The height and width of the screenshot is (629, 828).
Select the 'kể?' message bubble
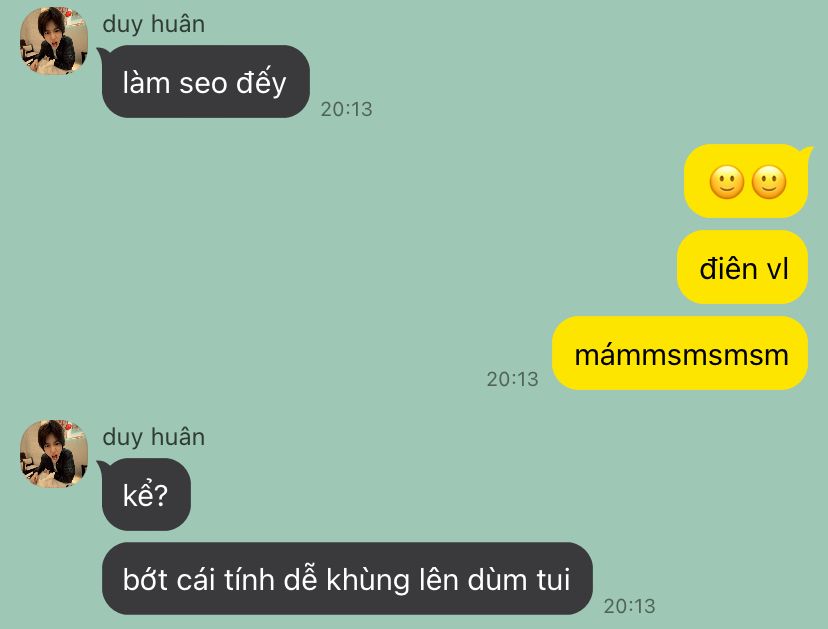(x=146, y=495)
